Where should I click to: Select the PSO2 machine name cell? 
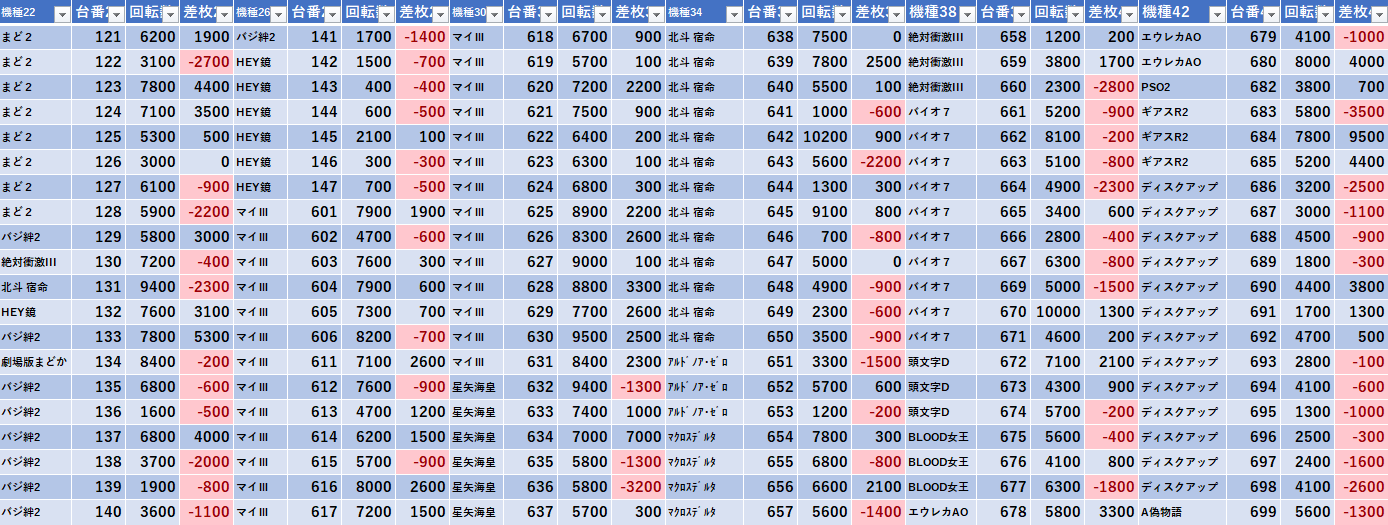[x=1182, y=87]
